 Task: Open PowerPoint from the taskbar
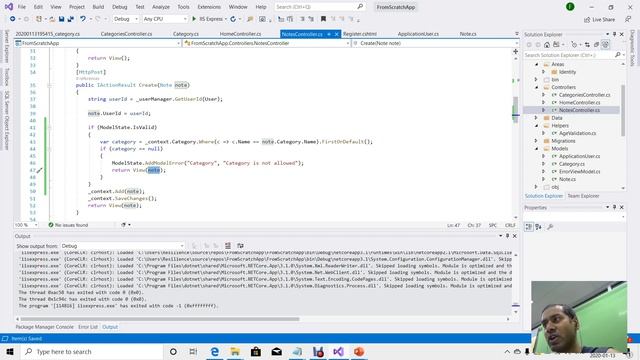click(359, 351)
